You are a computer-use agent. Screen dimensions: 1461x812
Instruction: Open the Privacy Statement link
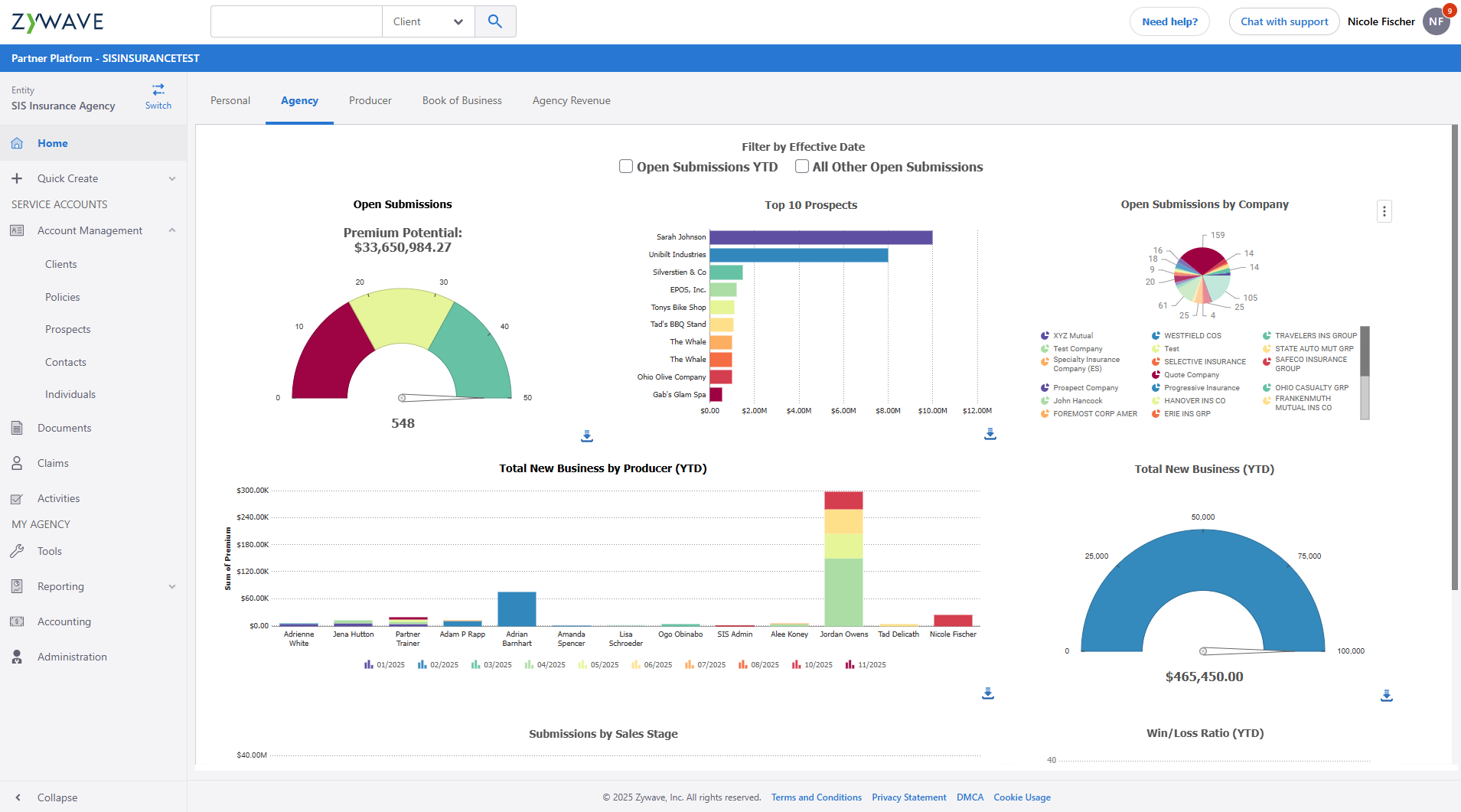tap(909, 797)
